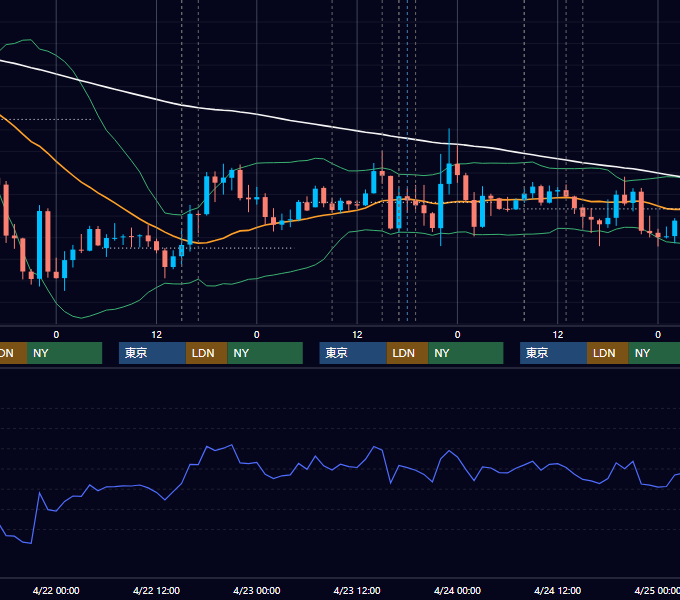
Task: Select hour label 0 above 4/23 00:00
Action: pos(257,335)
